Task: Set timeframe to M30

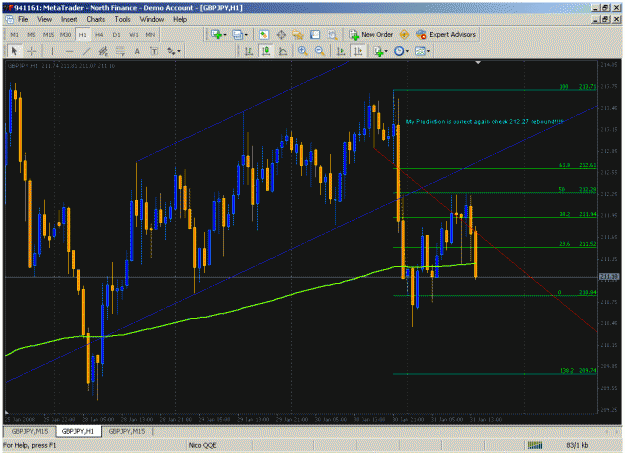Action: (65, 35)
